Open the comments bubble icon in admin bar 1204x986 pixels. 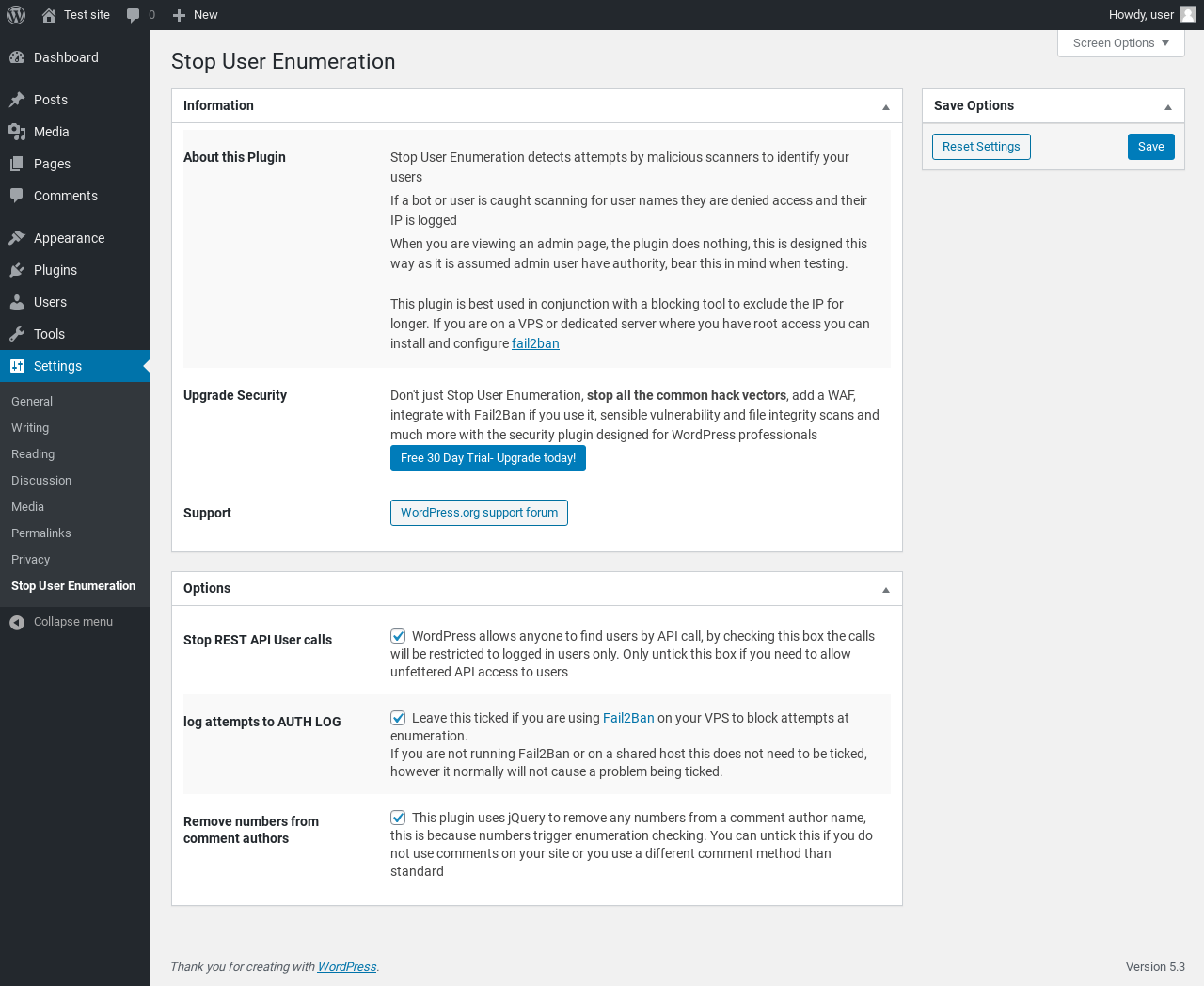click(x=134, y=15)
